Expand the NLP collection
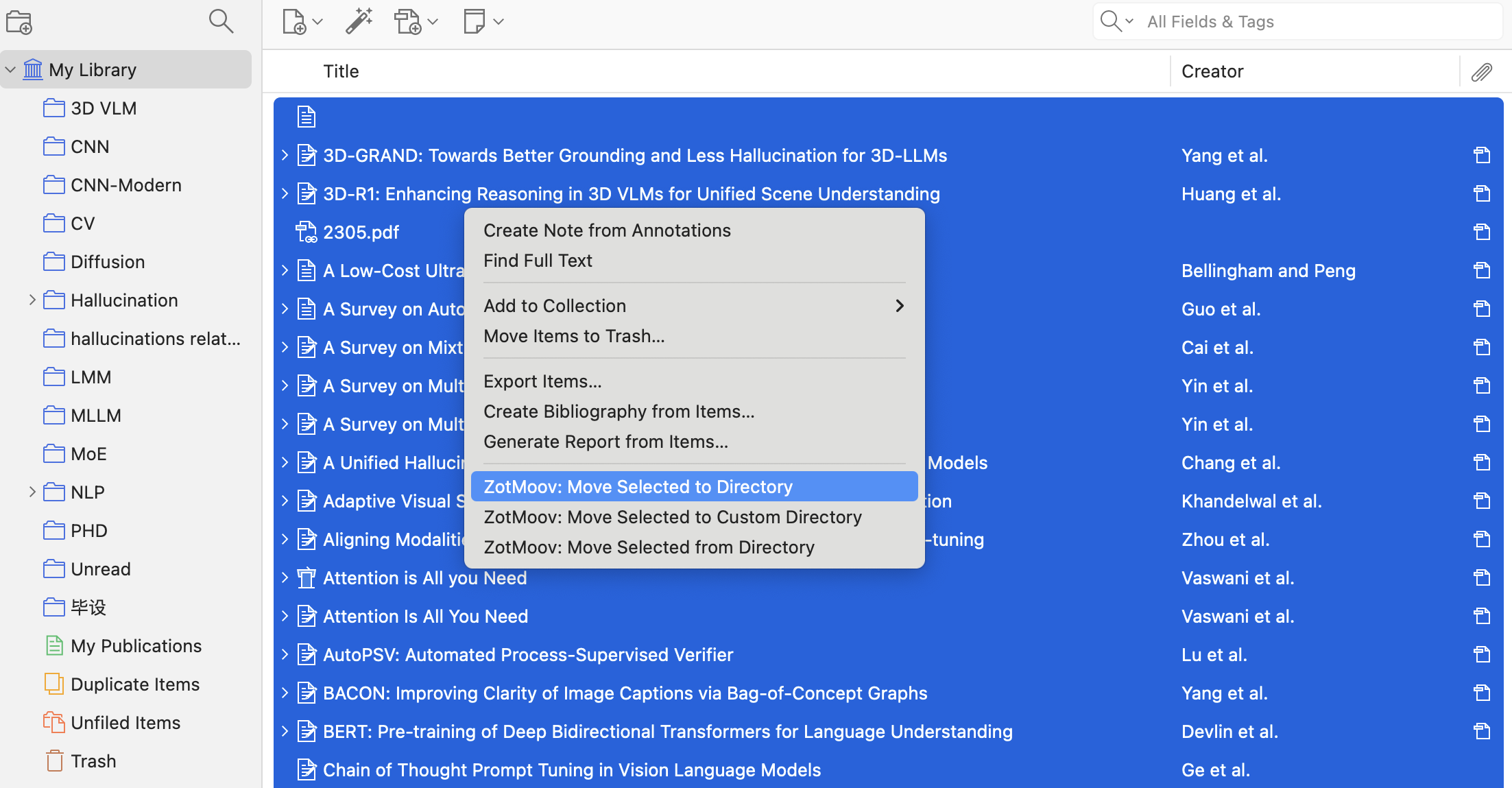Viewport: 1512px width, 788px height. (x=32, y=492)
